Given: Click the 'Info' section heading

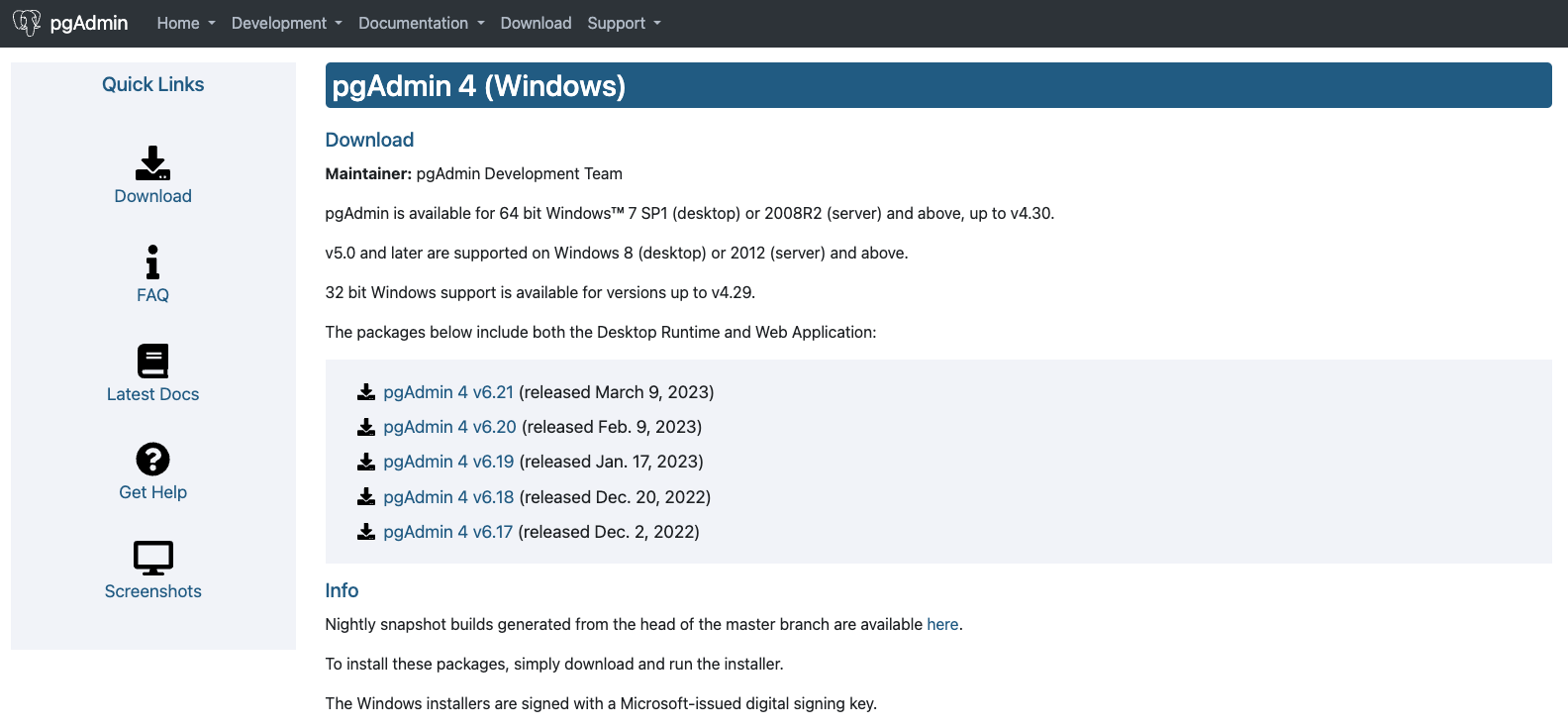Looking at the screenshot, I should [x=342, y=590].
